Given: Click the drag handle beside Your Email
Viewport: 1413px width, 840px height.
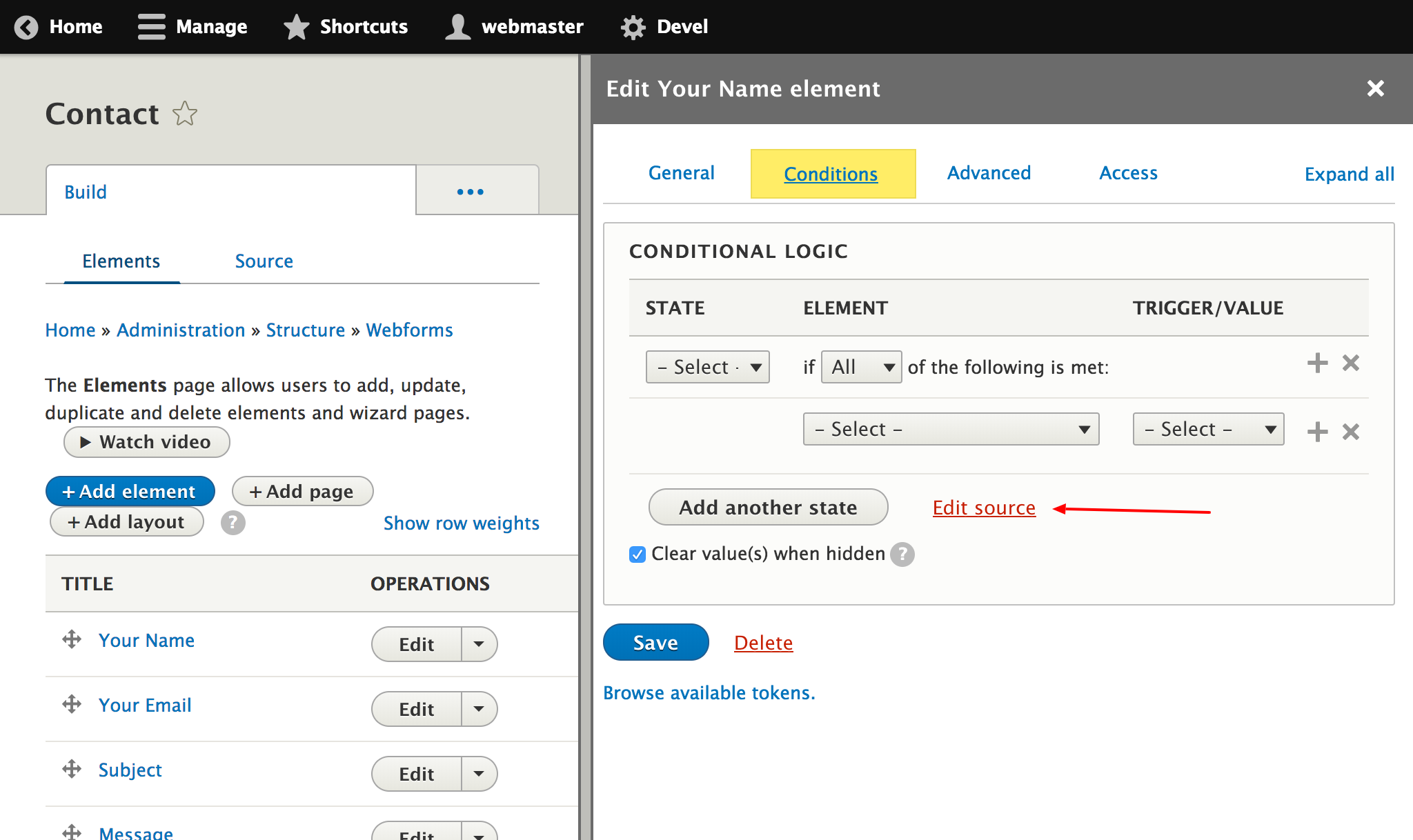Looking at the screenshot, I should (72, 704).
